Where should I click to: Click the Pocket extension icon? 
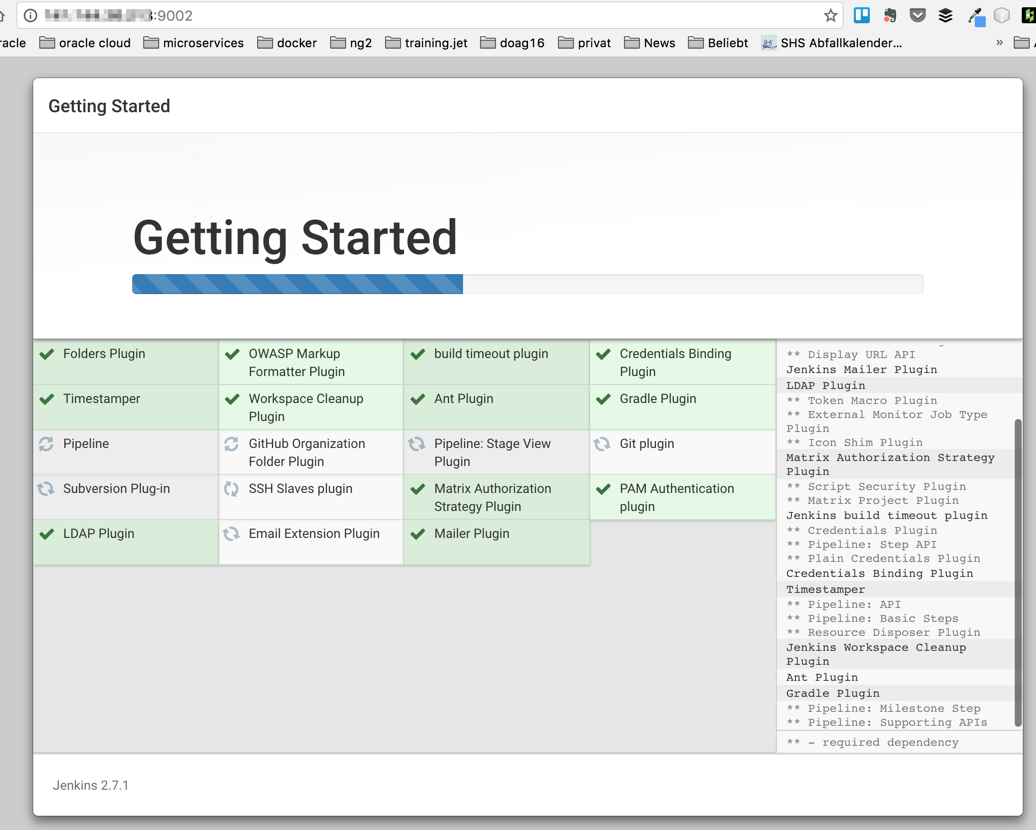point(918,15)
